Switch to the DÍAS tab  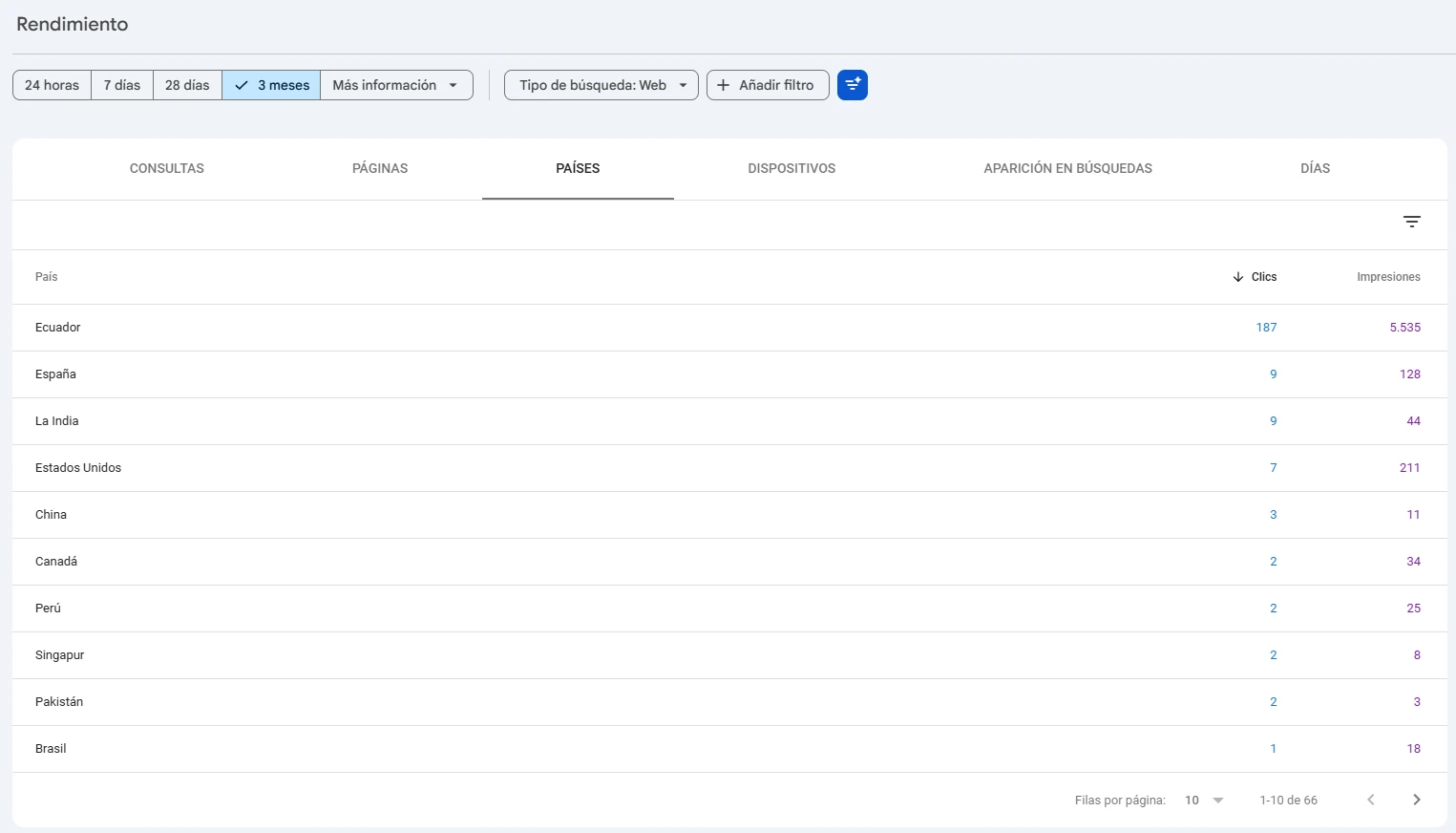[1315, 168]
